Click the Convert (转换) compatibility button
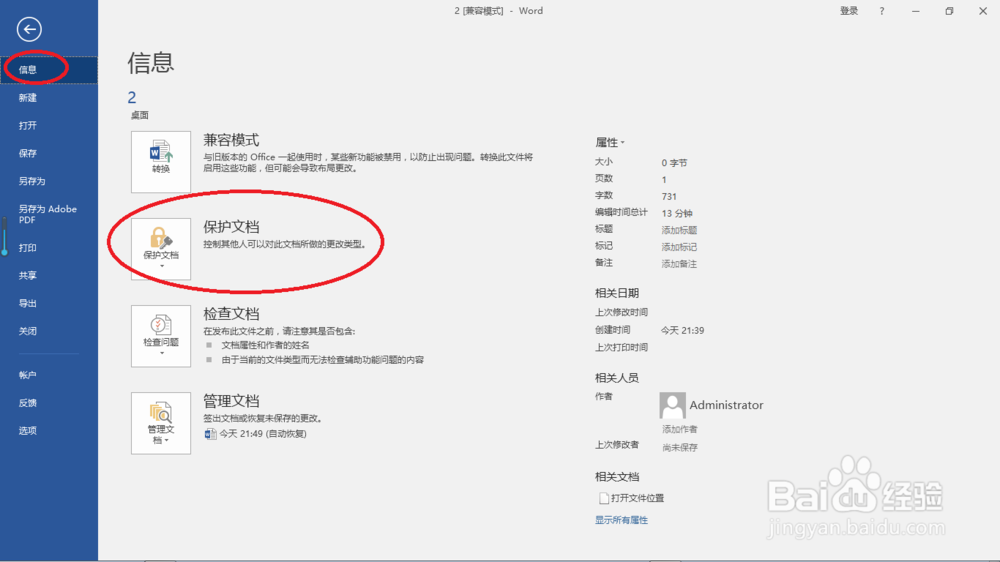 pos(161,162)
